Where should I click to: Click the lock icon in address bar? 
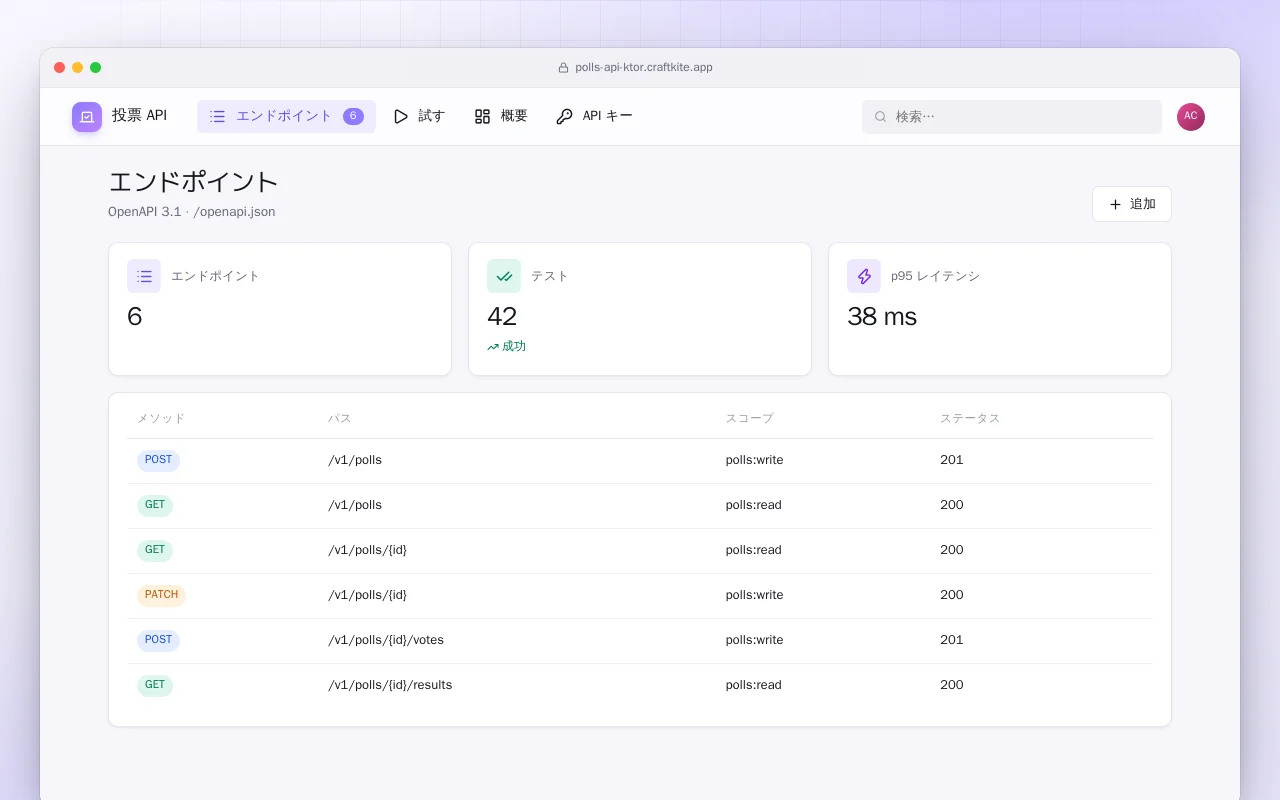click(563, 68)
